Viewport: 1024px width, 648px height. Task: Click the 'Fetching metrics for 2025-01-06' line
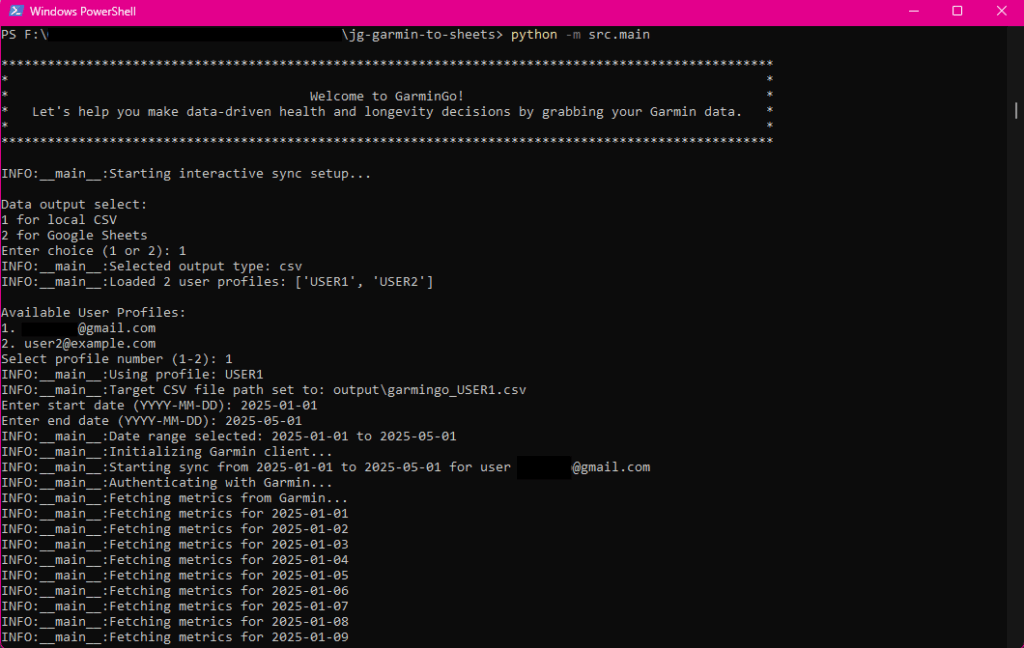pyautogui.click(x=174, y=591)
